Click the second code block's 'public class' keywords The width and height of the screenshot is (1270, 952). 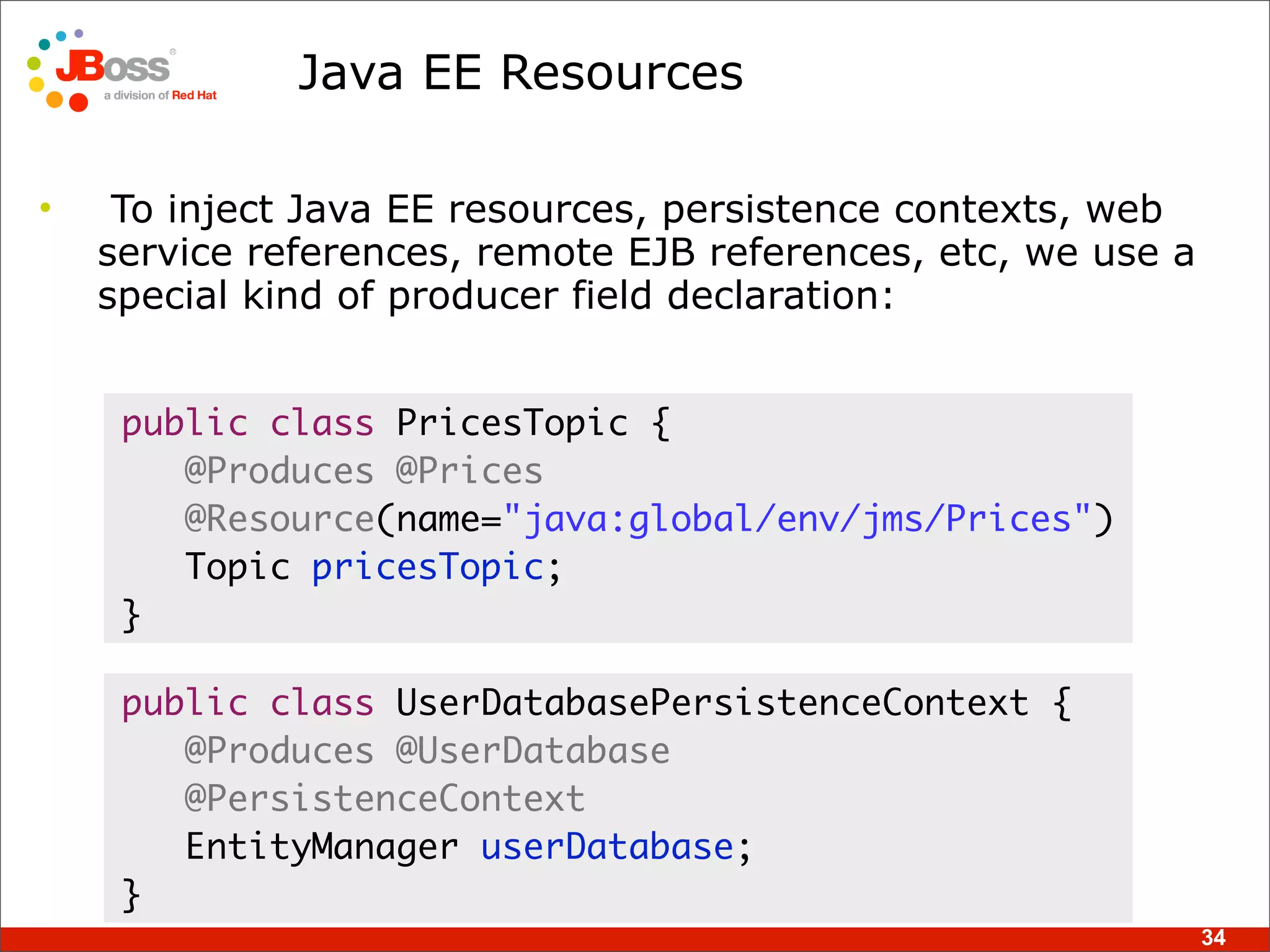pos(248,703)
